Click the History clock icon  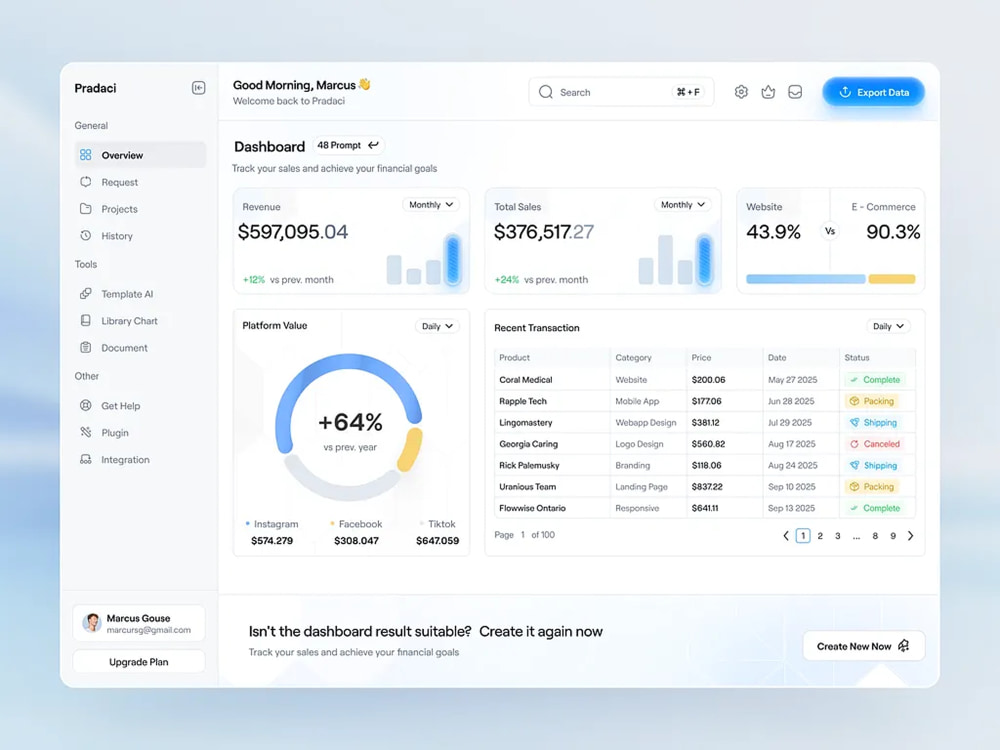[x=85, y=235]
